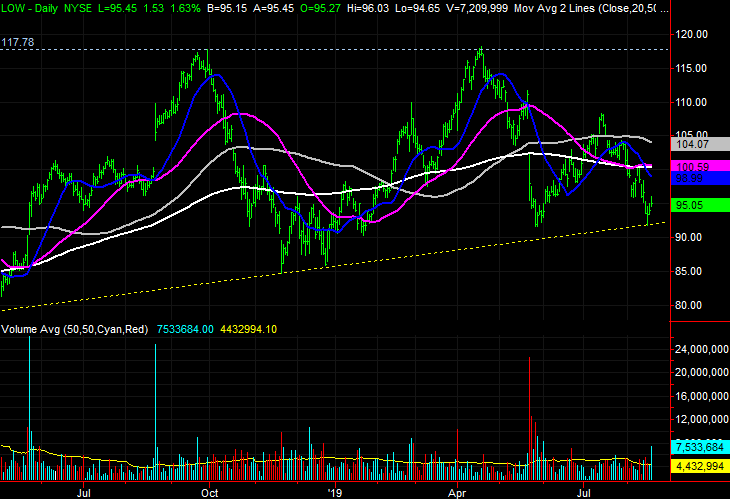Click the cyan volume value 7533684.00
The height and width of the screenshot is (499, 730).
pos(185,330)
